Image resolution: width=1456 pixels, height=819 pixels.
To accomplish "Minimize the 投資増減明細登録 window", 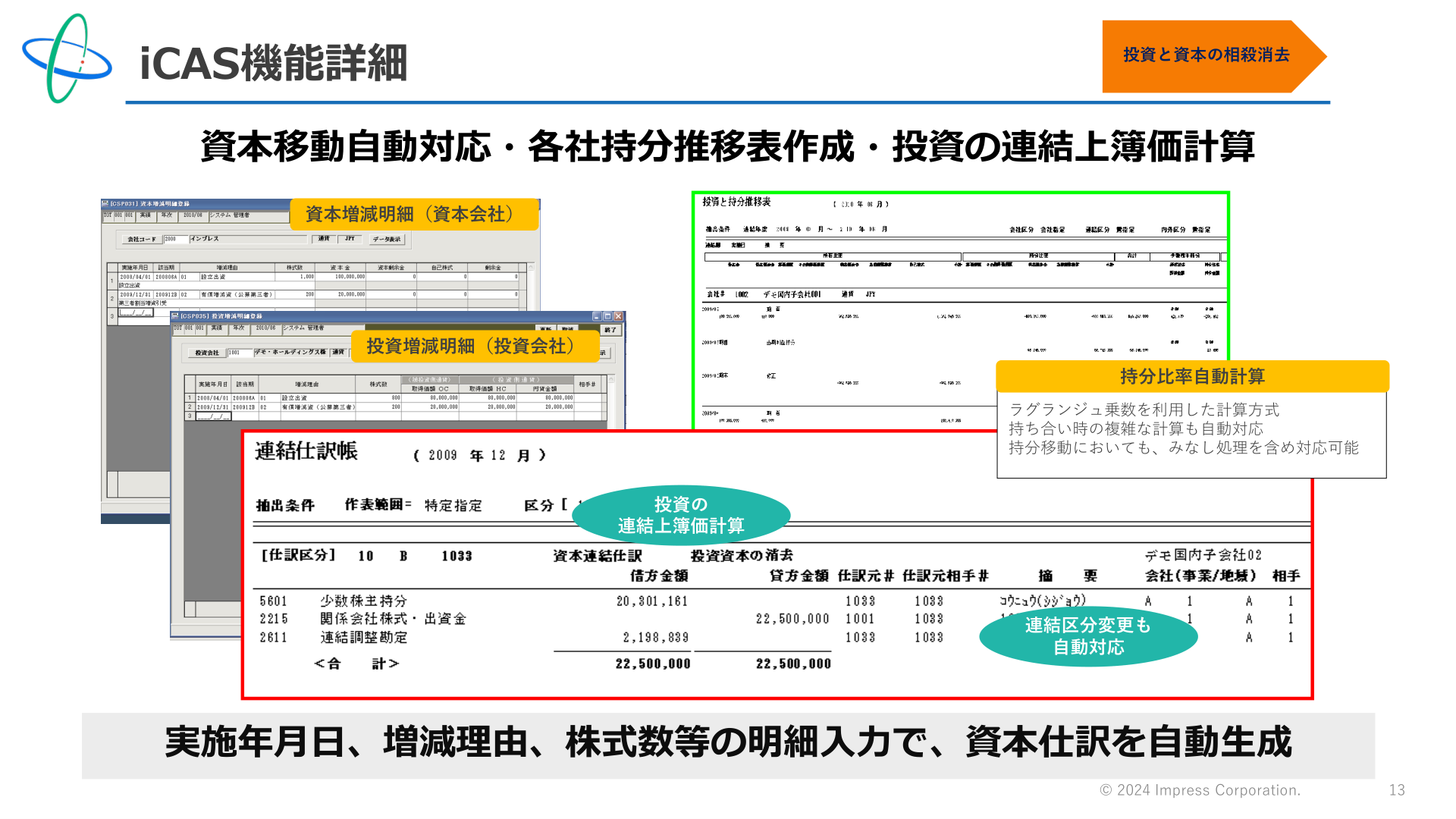I will [x=597, y=316].
